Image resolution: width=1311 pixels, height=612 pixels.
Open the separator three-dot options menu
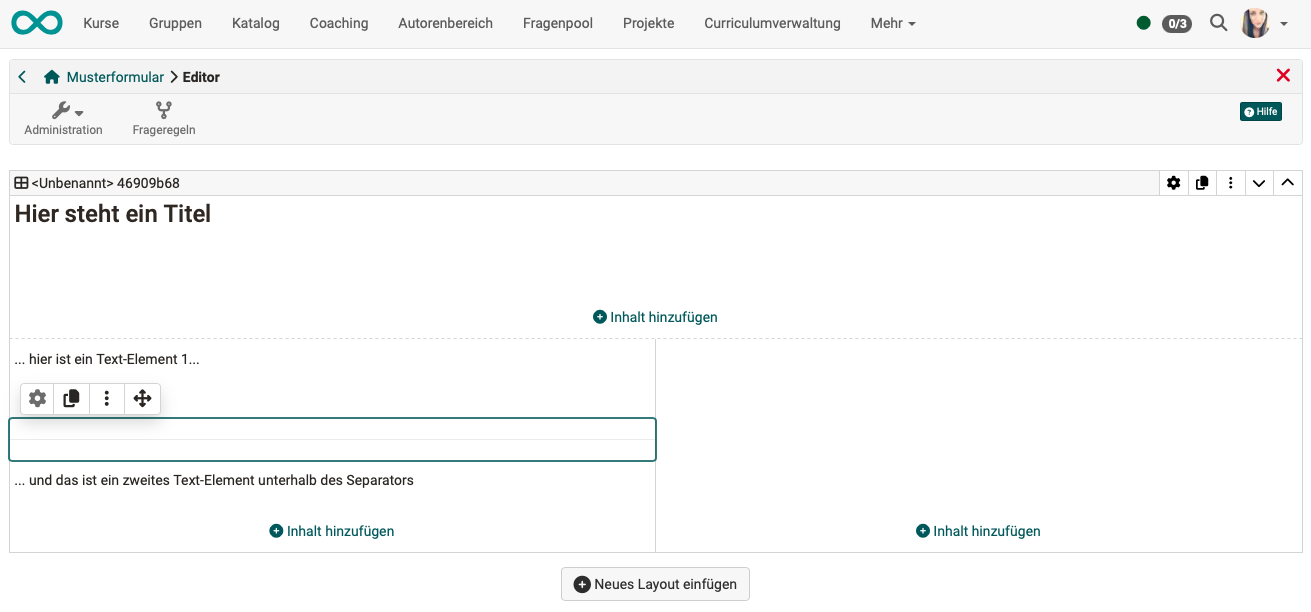tap(107, 398)
